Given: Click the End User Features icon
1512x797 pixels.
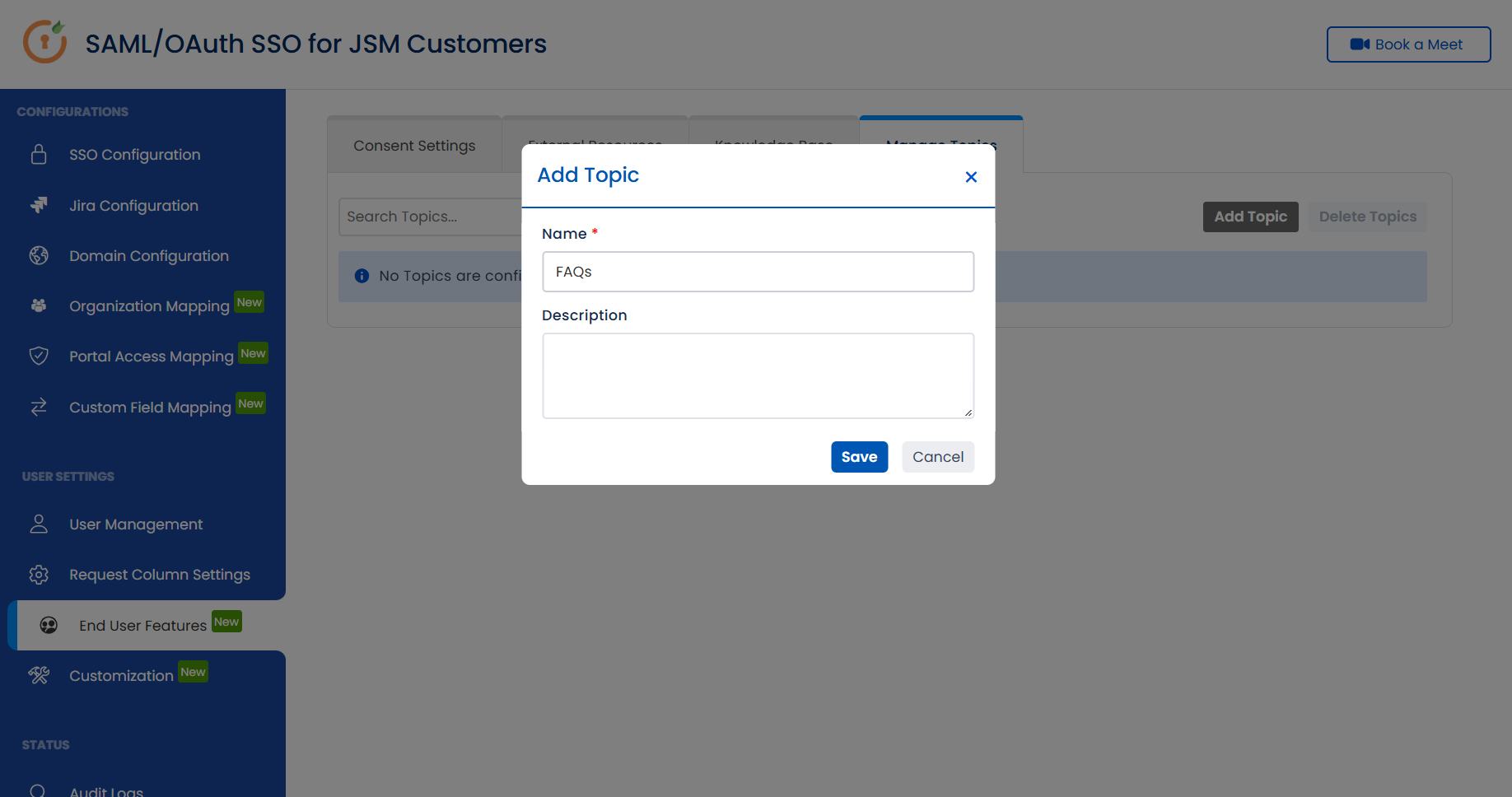Looking at the screenshot, I should point(49,625).
